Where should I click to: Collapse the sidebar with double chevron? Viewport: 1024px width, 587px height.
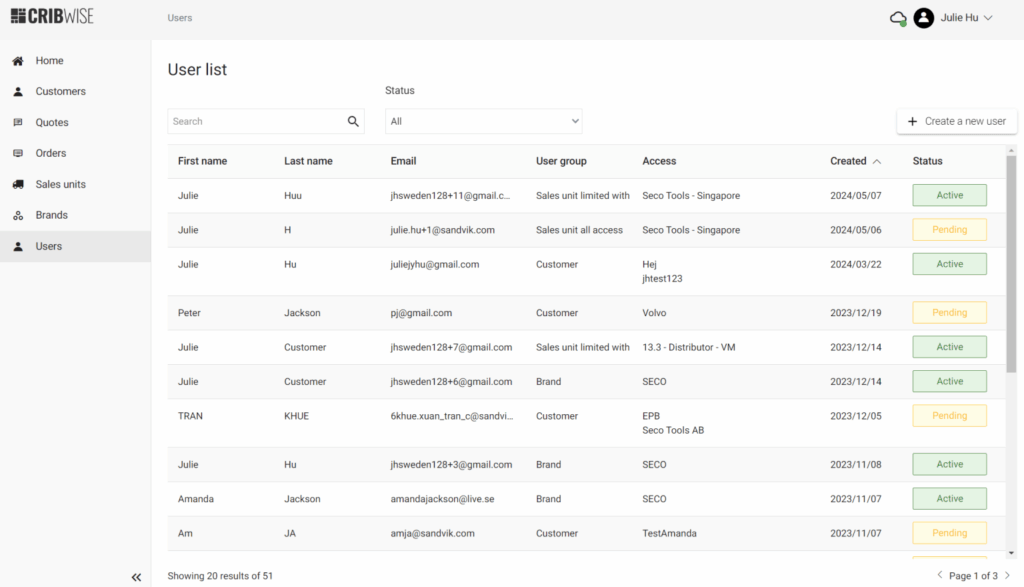136,577
